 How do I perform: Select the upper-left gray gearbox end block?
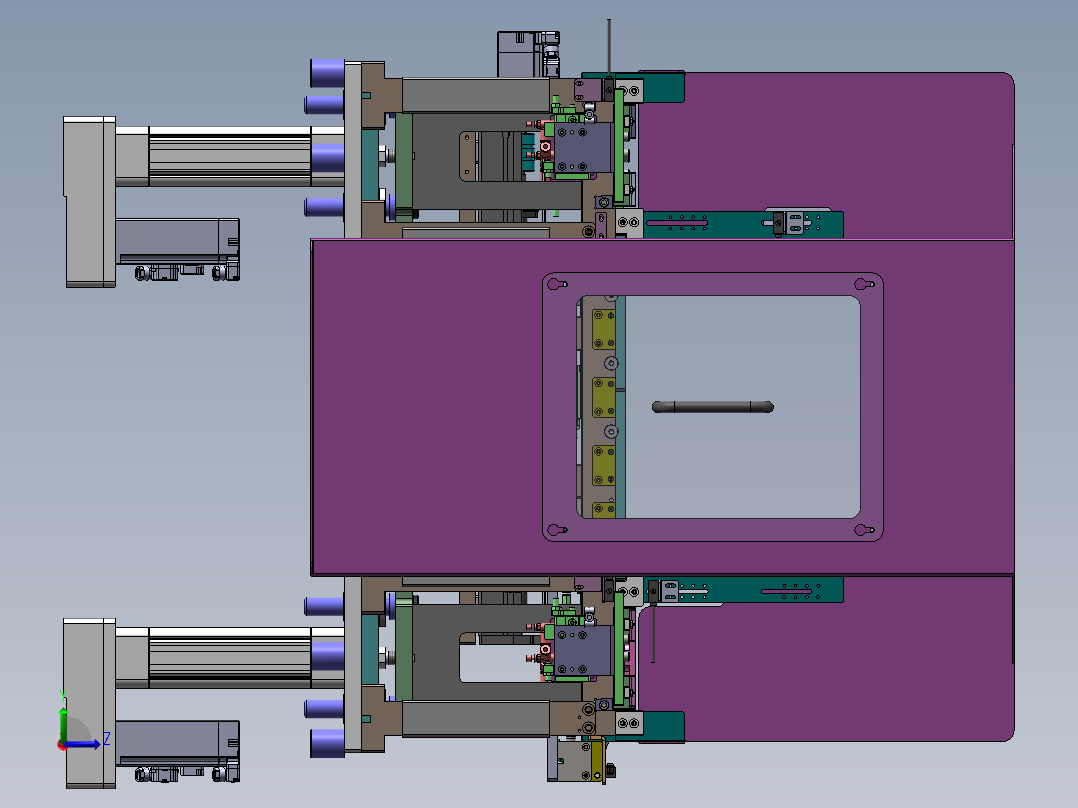pos(89,201)
